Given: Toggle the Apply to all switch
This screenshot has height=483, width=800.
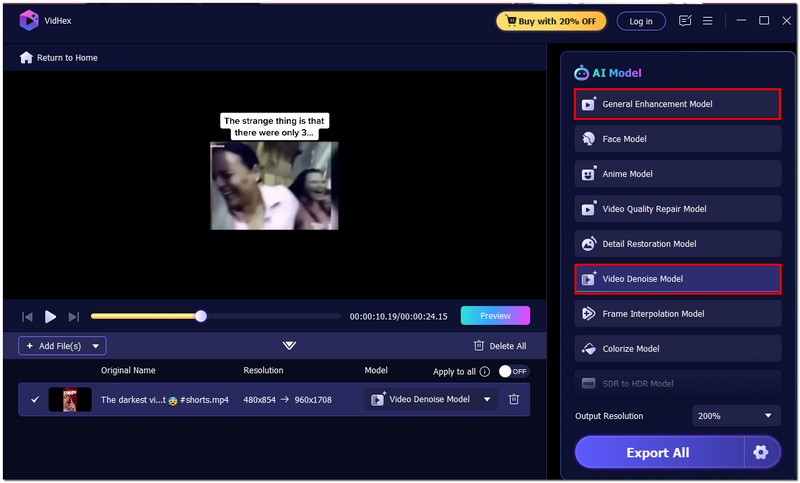Looking at the screenshot, I should [x=513, y=371].
